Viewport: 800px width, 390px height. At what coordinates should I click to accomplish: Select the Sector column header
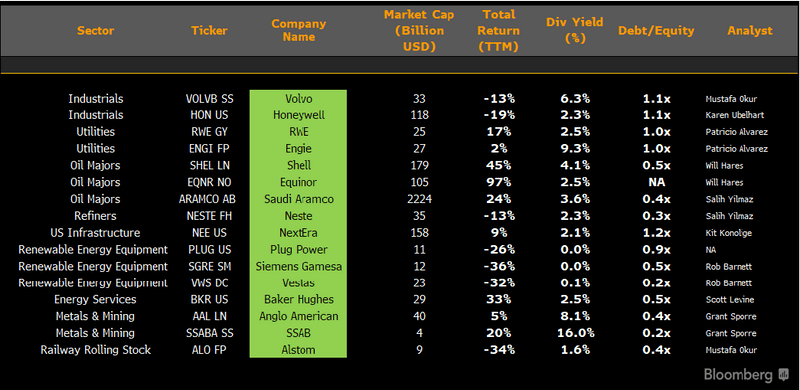coord(96,31)
